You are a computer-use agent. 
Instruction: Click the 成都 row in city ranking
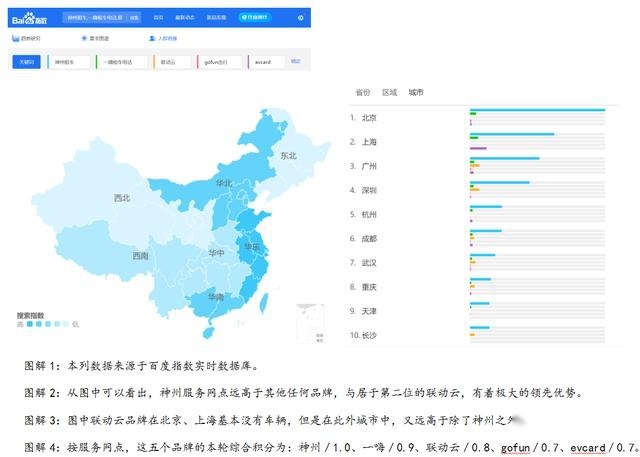tap(478, 238)
